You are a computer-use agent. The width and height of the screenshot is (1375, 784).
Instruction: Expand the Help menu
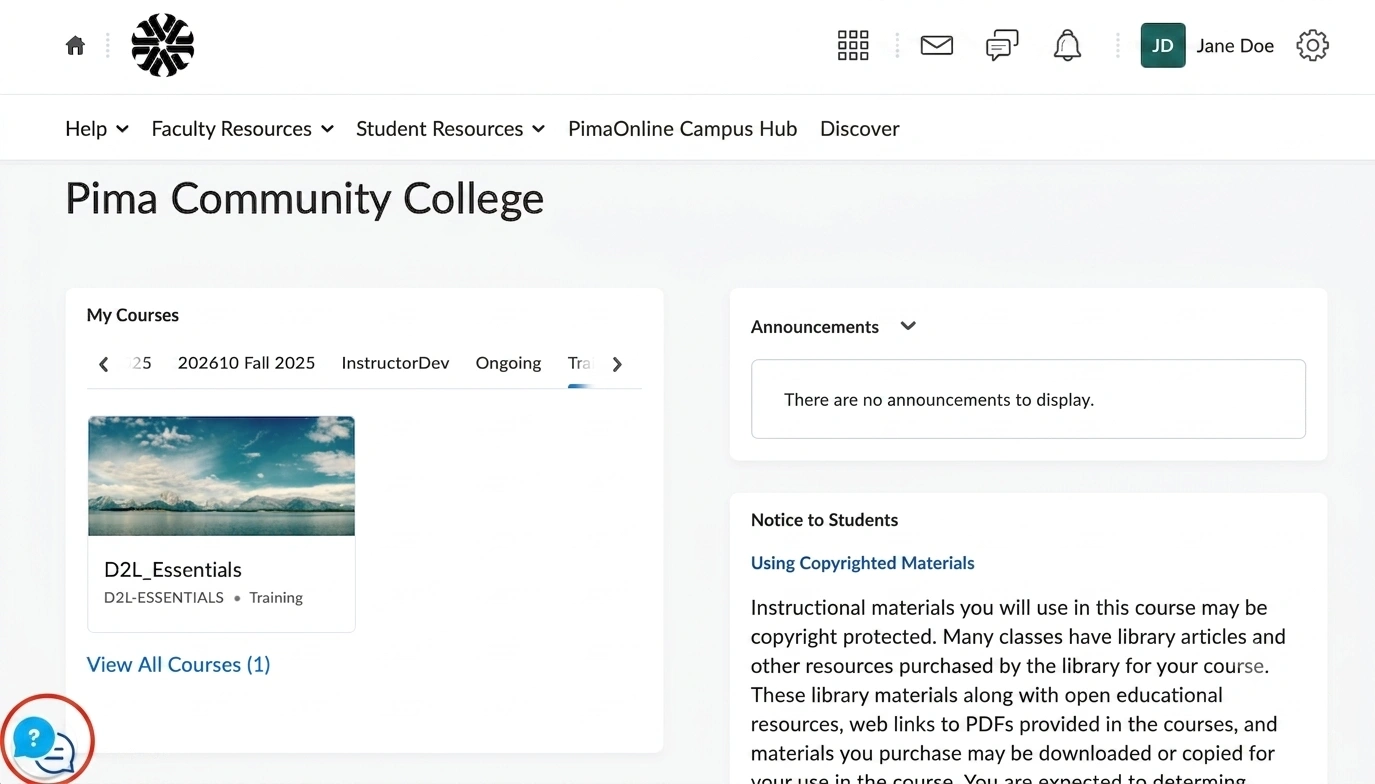click(97, 129)
